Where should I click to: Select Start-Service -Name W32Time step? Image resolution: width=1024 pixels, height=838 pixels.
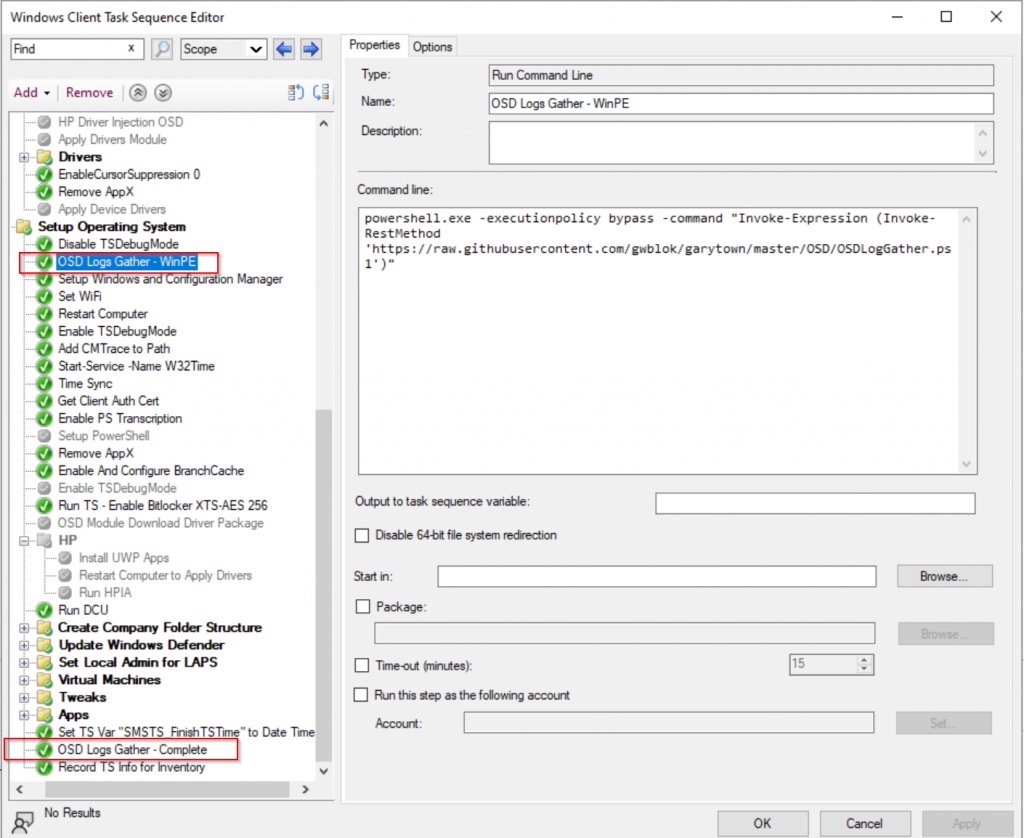pyautogui.click(x=136, y=366)
